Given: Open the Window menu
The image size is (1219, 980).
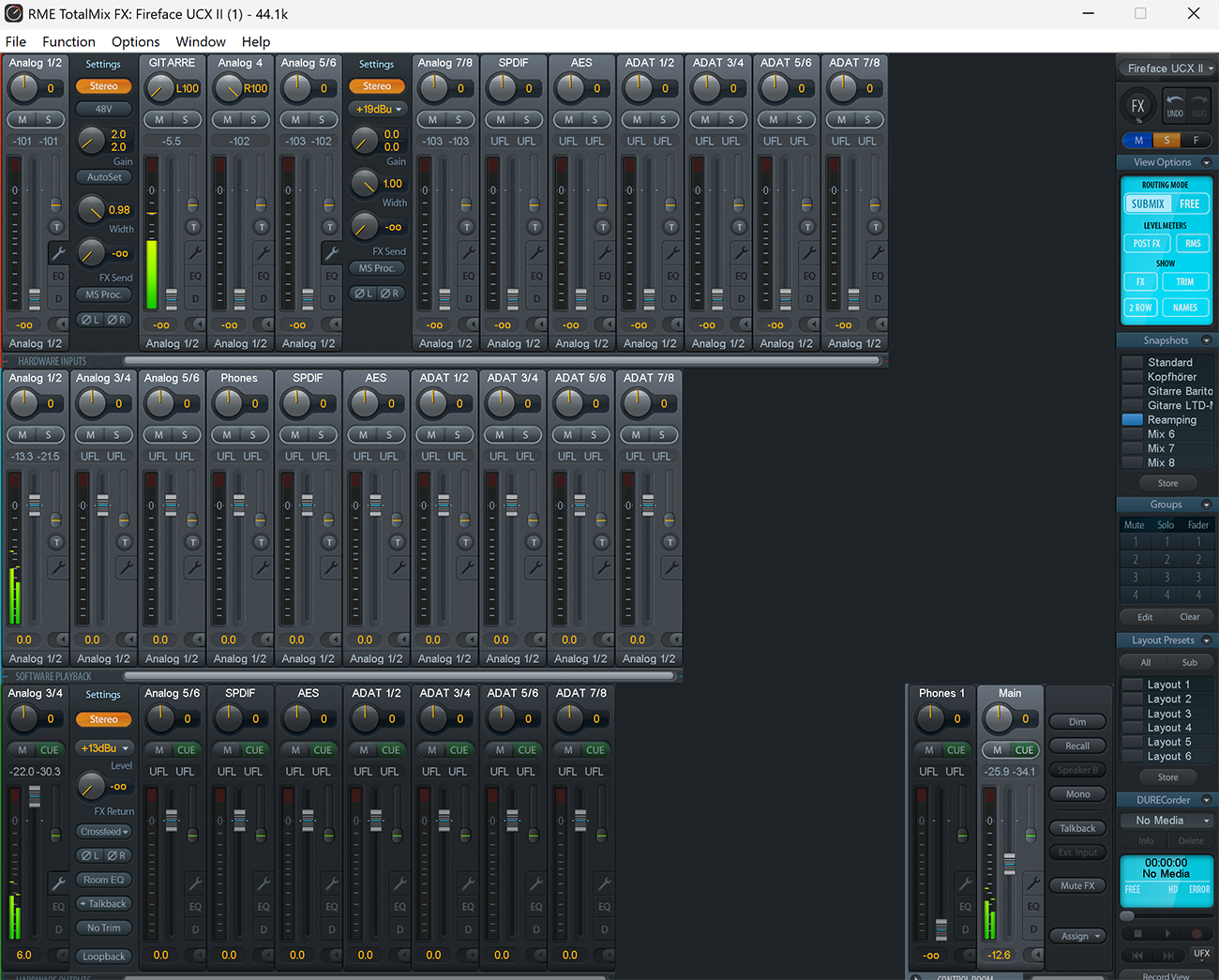Looking at the screenshot, I should point(201,41).
